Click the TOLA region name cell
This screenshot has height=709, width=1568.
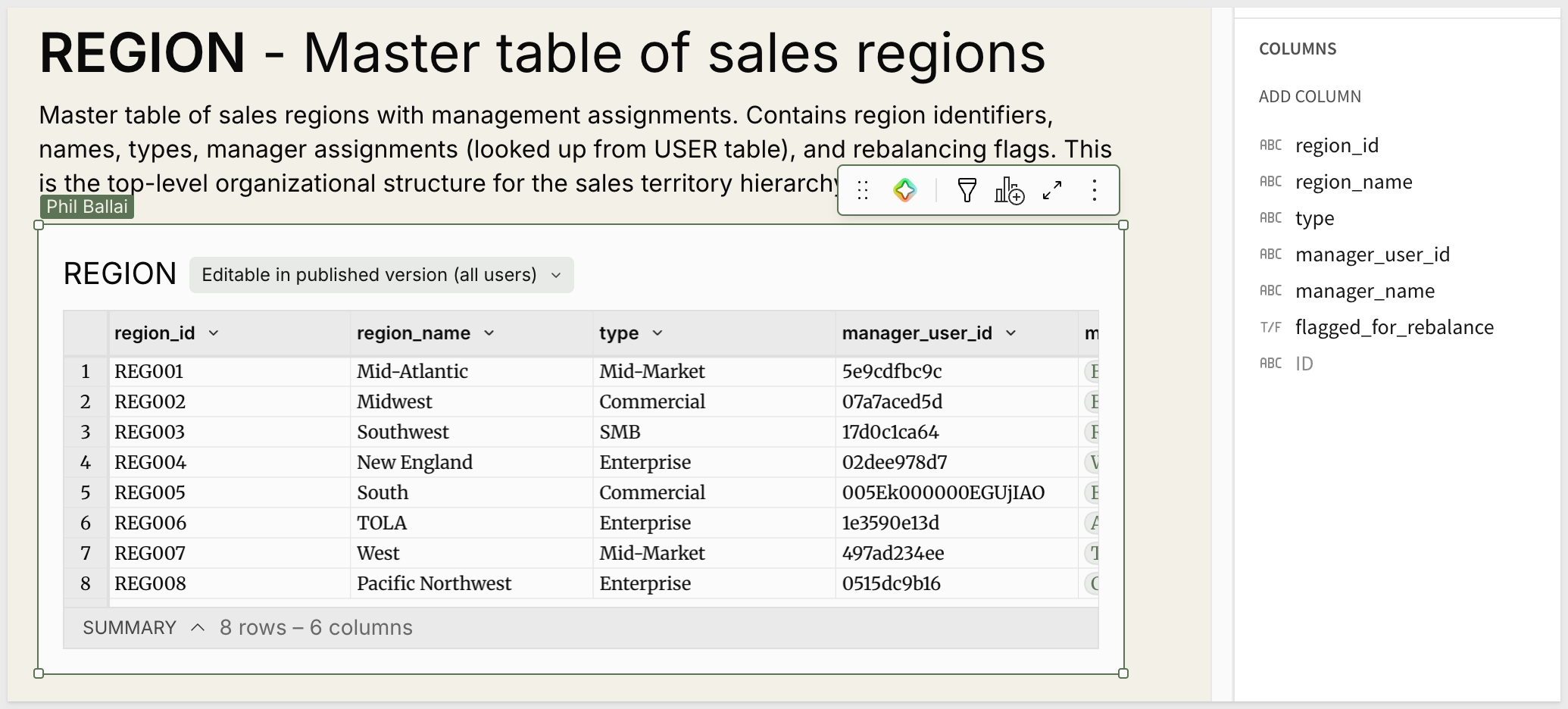click(472, 523)
